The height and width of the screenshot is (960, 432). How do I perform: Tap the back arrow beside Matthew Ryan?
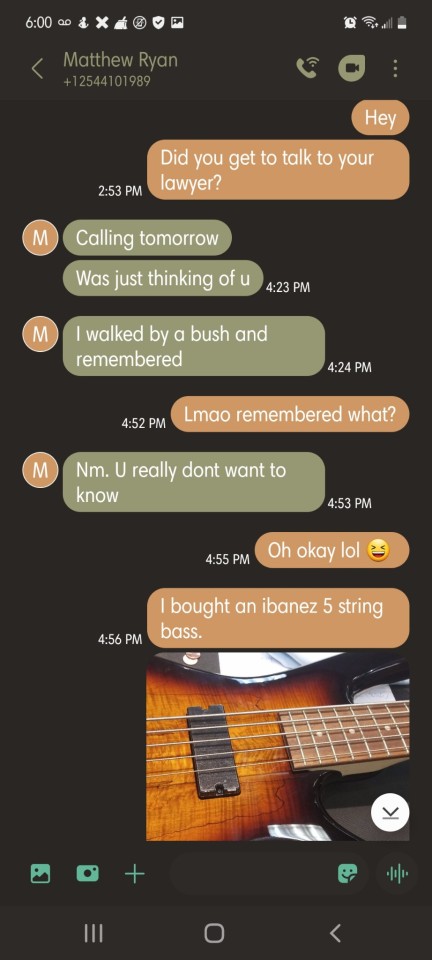point(37,69)
